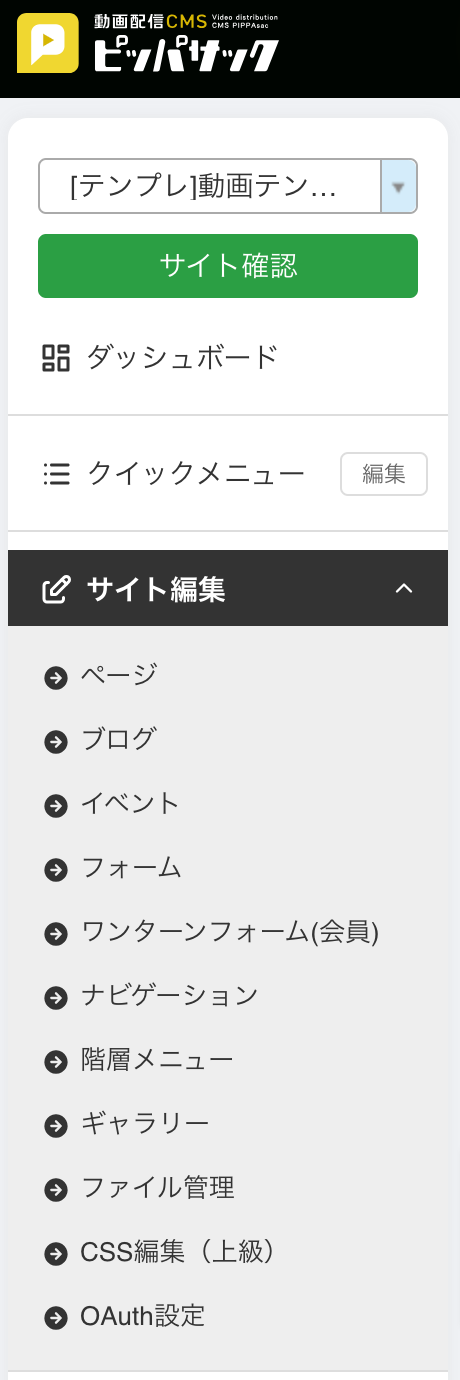Viewport: 460px width, 1380px height.
Task: Click the arrow icon next to OAuth設定
Action: [x=56, y=1318]
